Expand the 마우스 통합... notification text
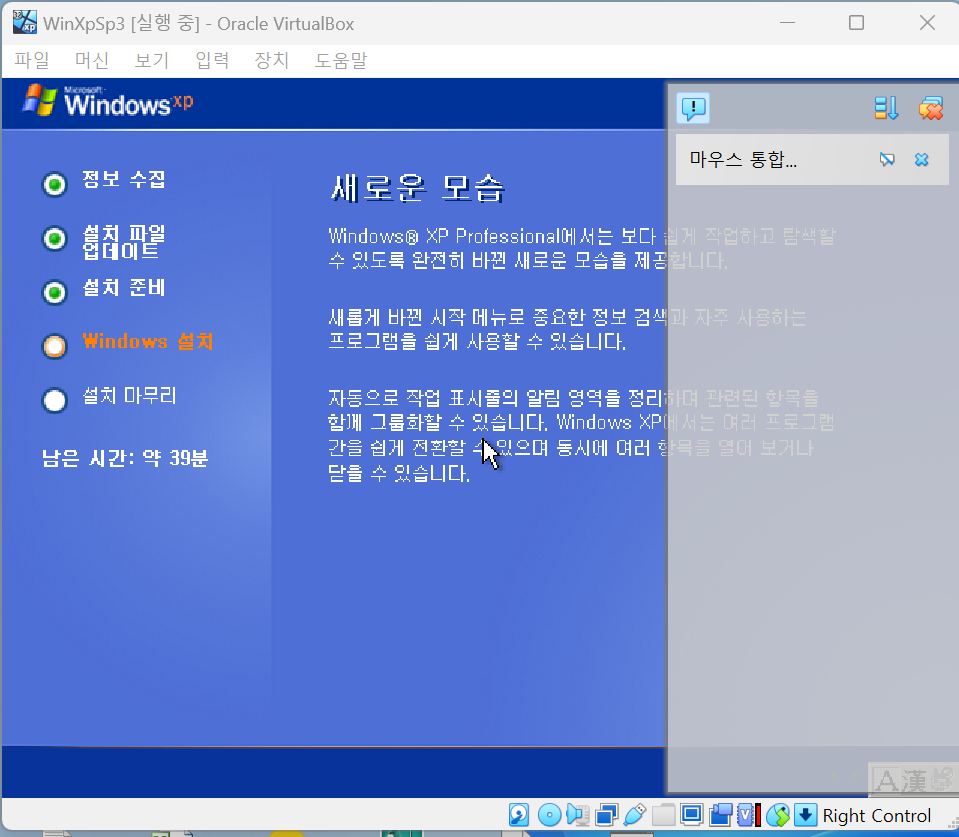The width and height of the screenshot is (959, 837). [x=743, y=160]
